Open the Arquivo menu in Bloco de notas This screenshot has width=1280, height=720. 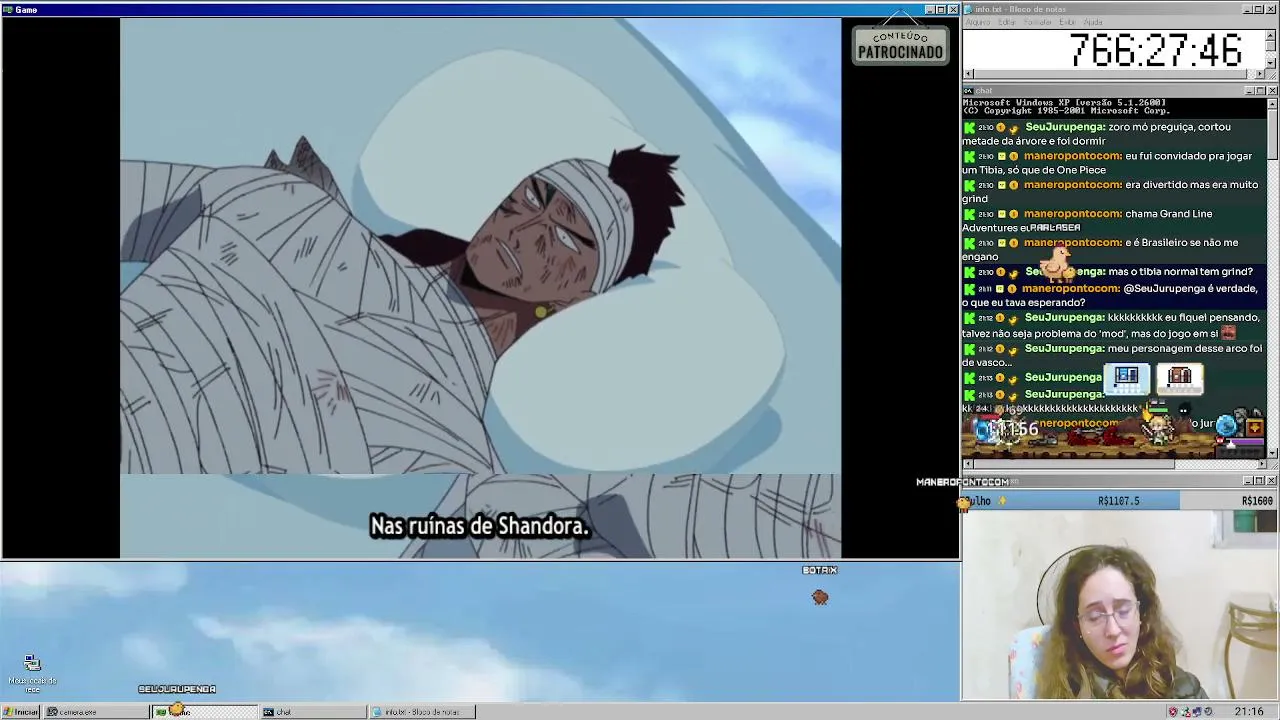(977, 22)
